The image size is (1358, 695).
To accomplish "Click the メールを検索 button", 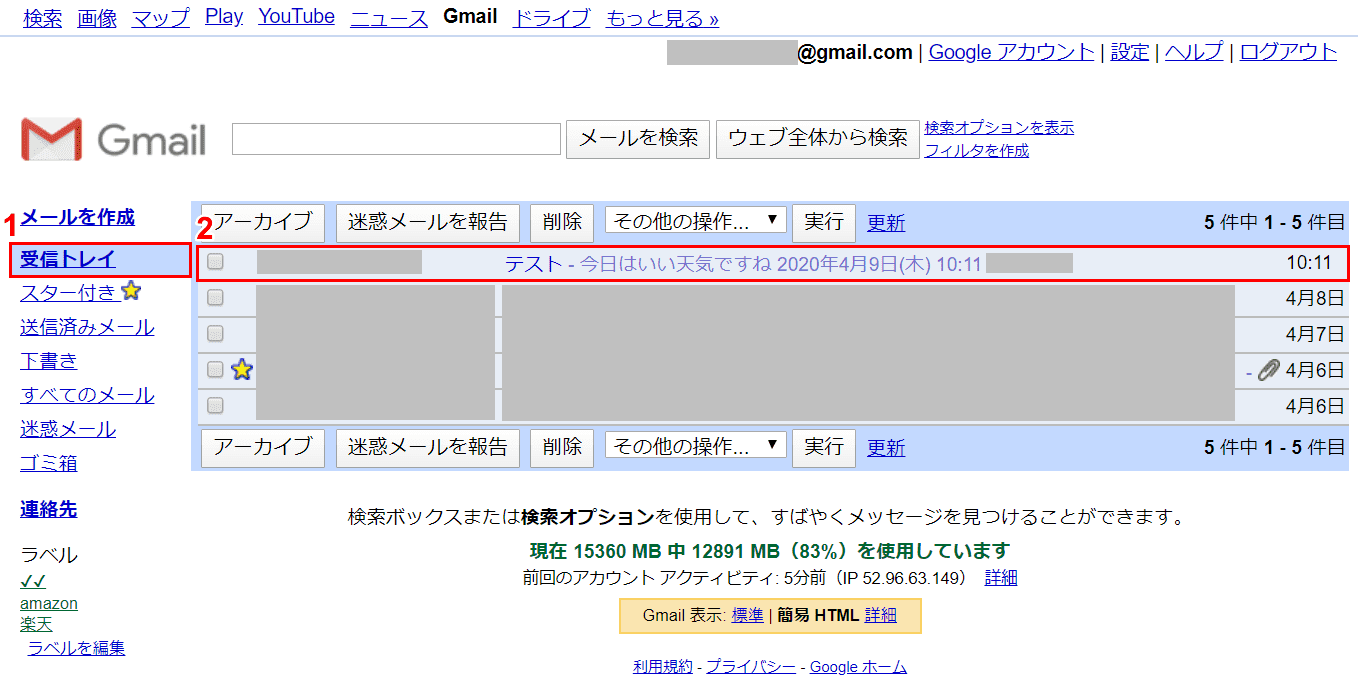I will (639, 138).
